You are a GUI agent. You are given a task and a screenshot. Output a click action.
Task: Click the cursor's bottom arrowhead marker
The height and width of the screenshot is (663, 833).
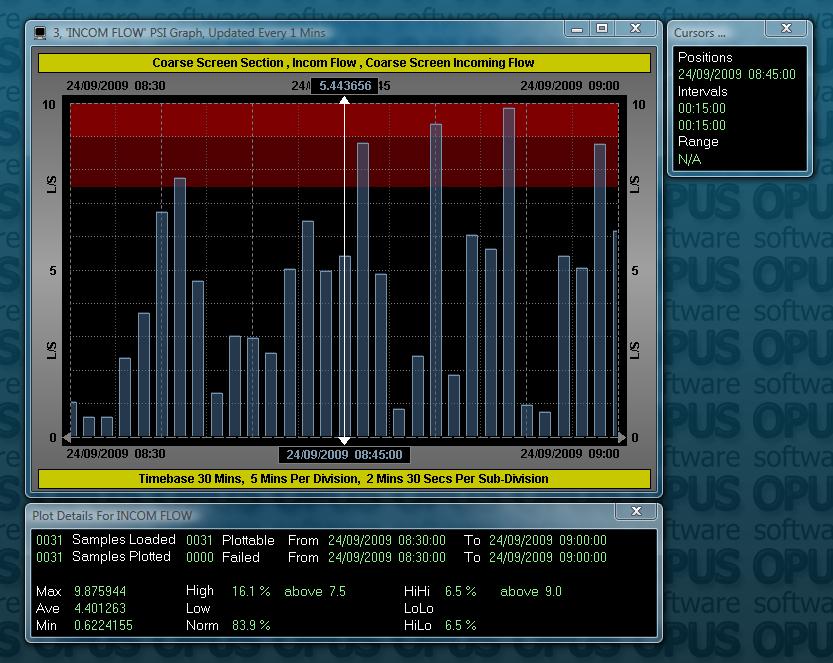coord(344,441)
